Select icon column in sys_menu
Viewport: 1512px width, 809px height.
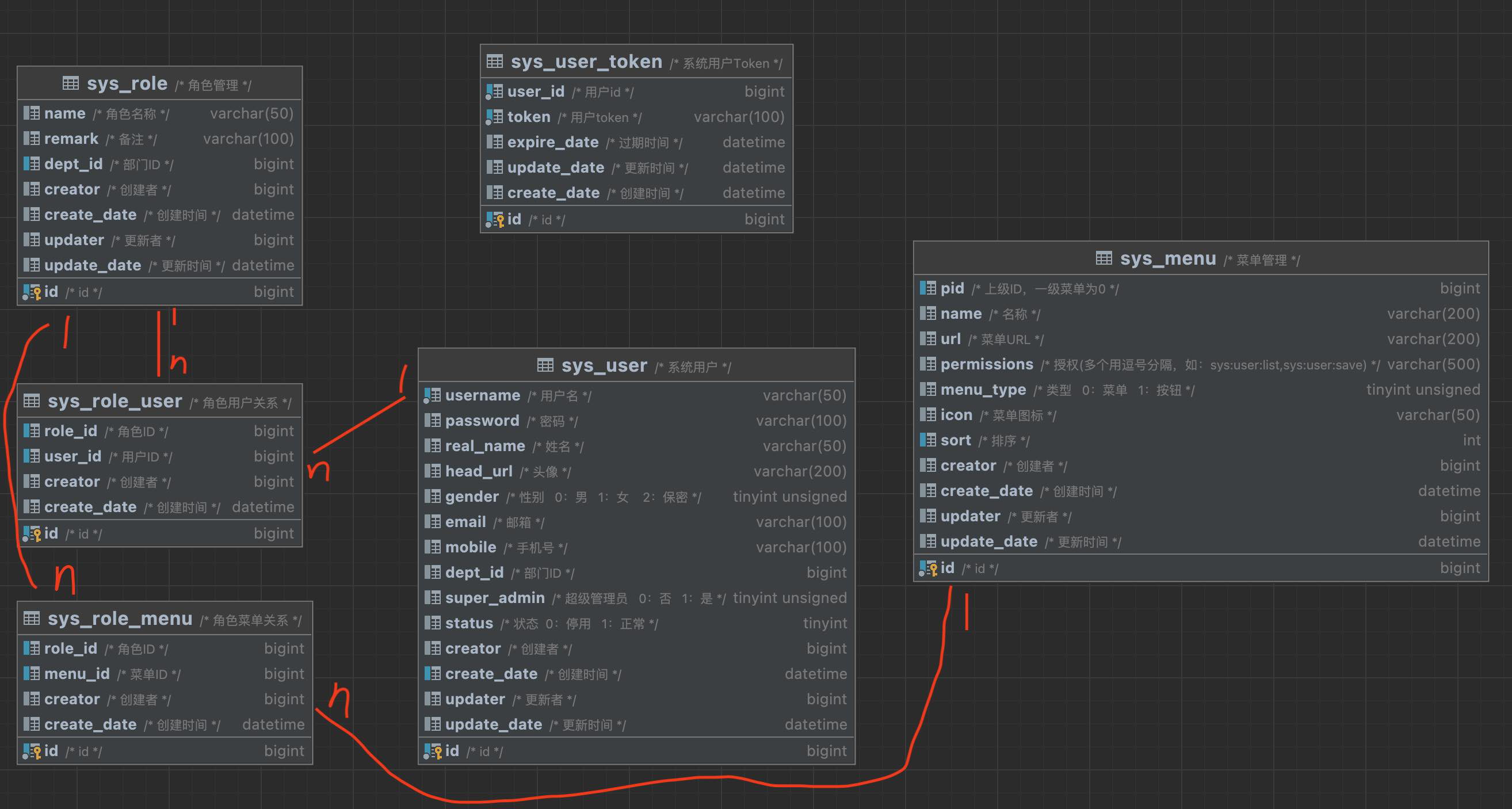[1200, 414]
